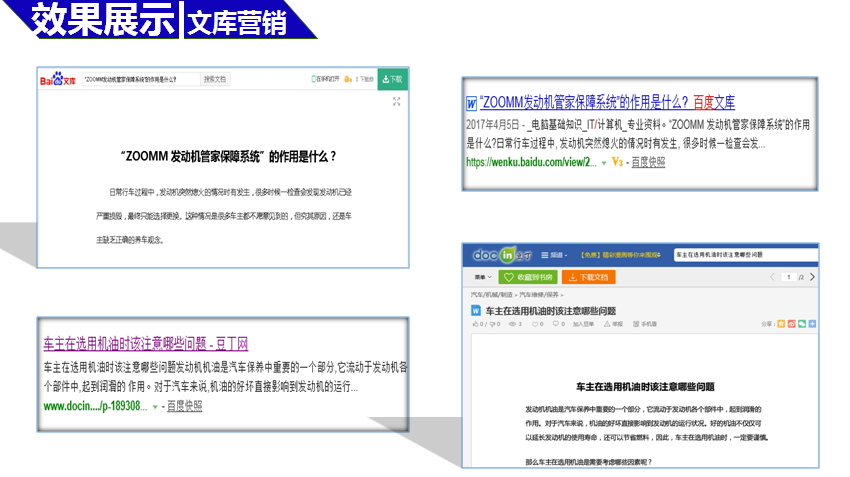The image size is (850, 477).
Task: Click the comment bubble icon
Action: coord(556,324)
